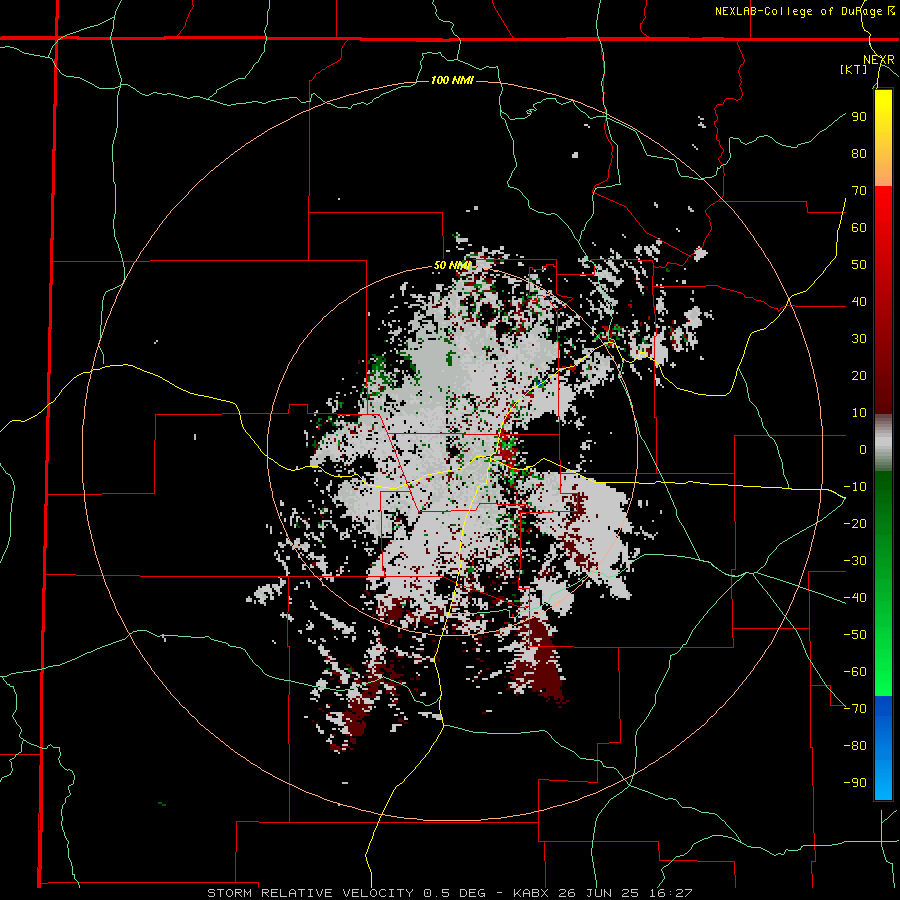
Task: Click the -10 value on the color scale
Action: click(855, 487)
